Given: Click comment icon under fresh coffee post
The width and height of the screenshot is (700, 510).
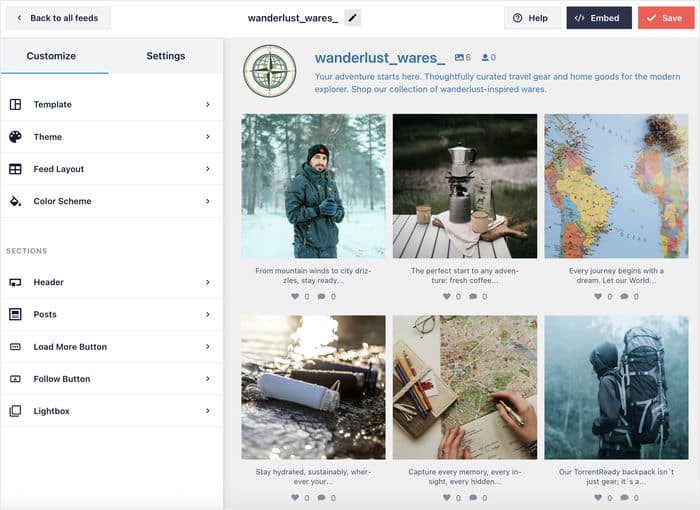Looking at the screenshot, I should click(473, 296).
